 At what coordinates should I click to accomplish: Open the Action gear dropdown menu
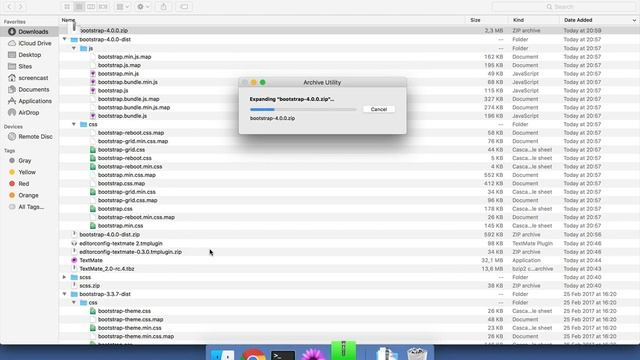click(x=143, y=7)
